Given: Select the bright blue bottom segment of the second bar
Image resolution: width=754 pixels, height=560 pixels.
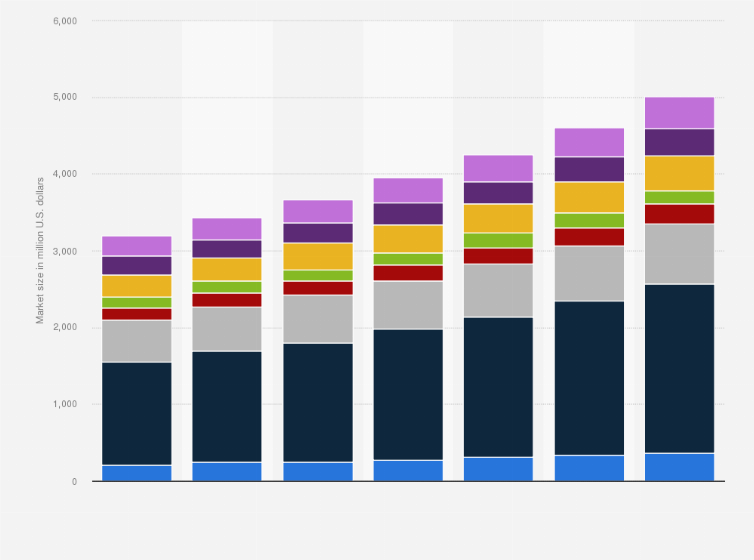Looking at the screenshot, I should pos(227,471).
